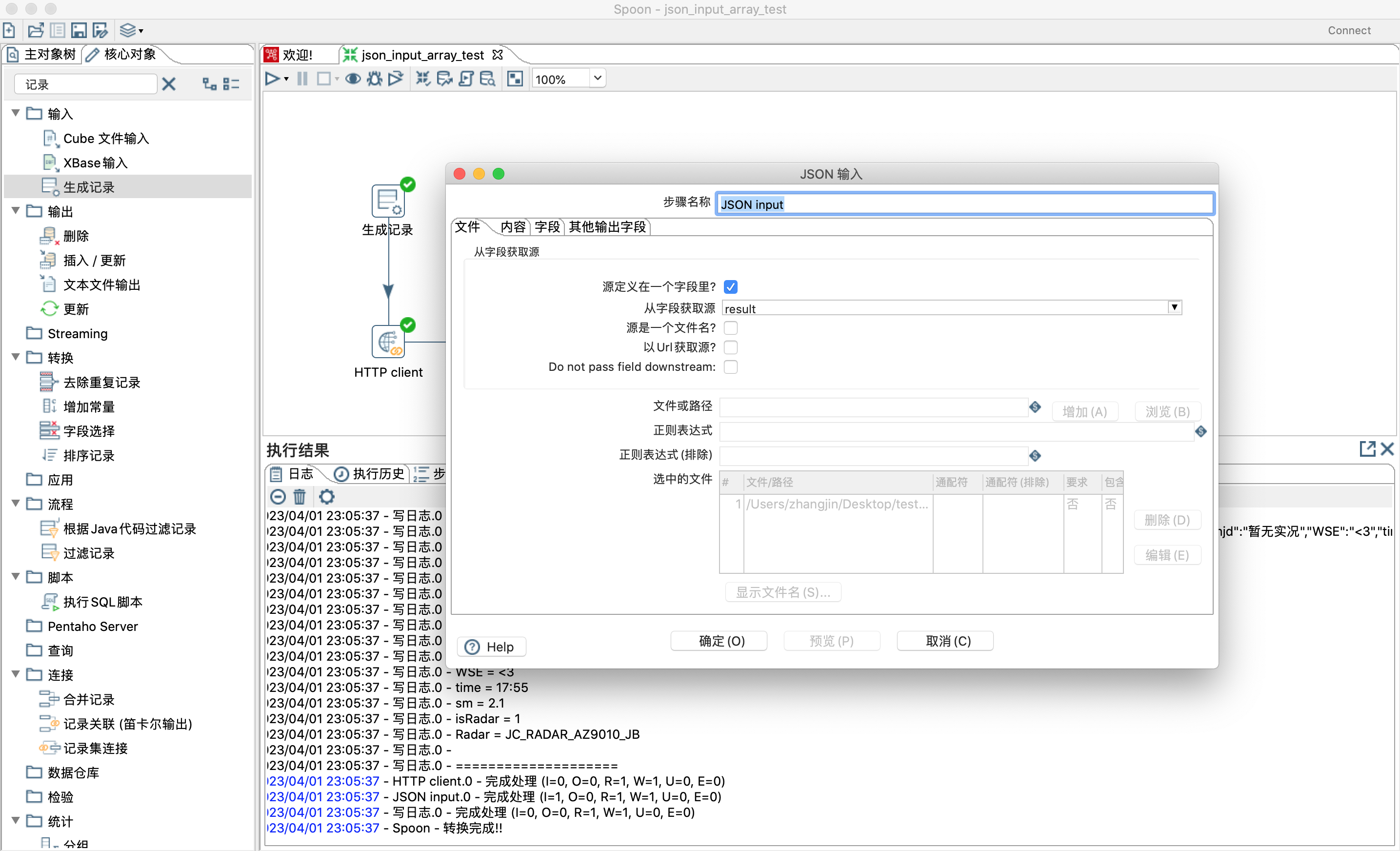Image resolution: width=1400 pixels, height=851 pixels.
Task: Click the clear log trash icon
Action: (300, 497)
